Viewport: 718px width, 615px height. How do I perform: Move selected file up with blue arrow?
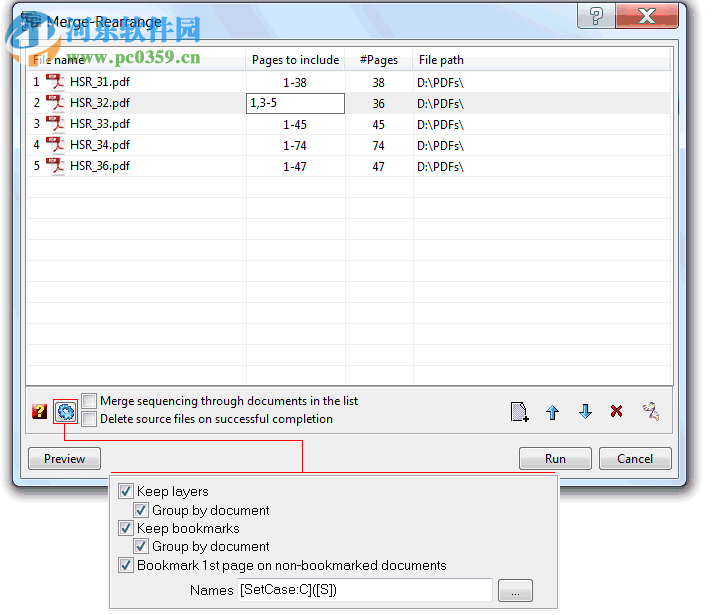(552, 412)
